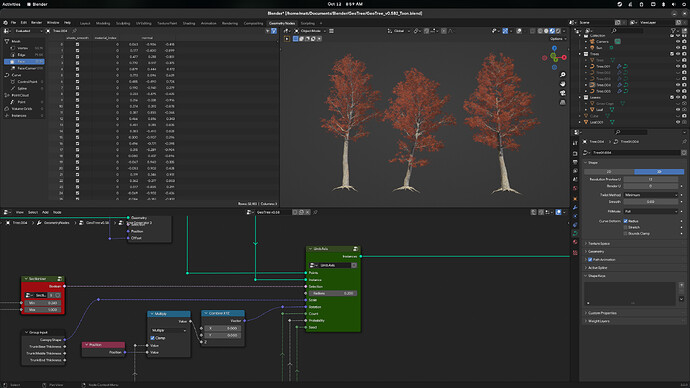
Task: Switch to the Layout workspace tab
Action: [85, 23]
